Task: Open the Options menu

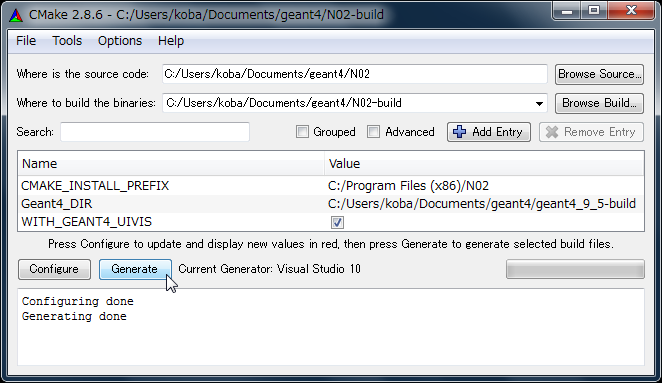Action: click(120, 41)
